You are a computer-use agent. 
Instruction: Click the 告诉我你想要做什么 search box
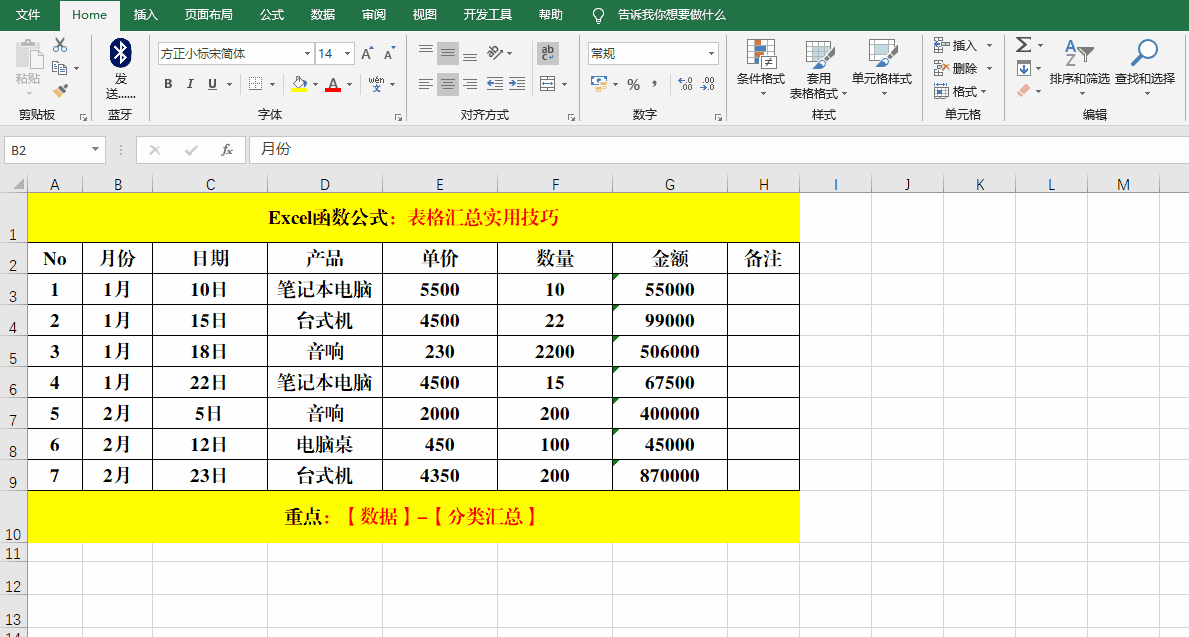pyautogui.click(x=671, y=15)
